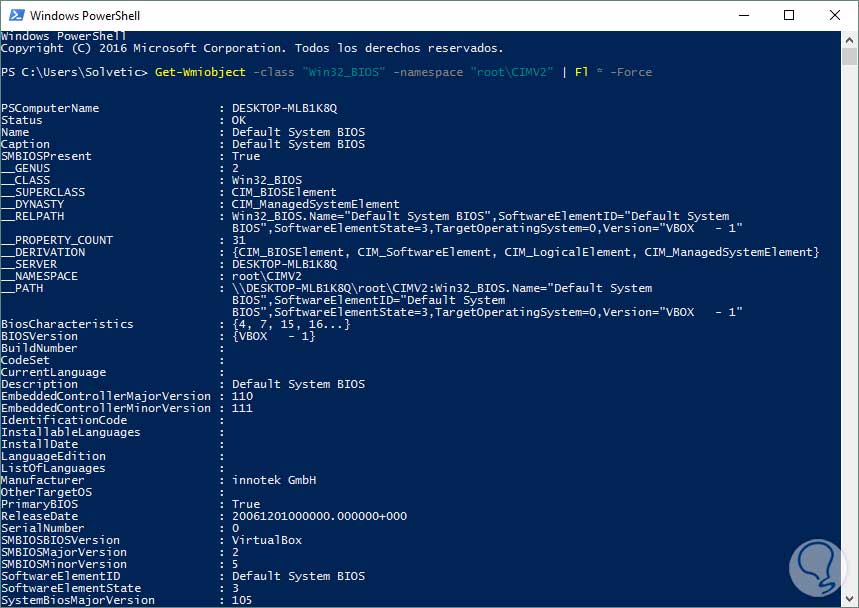Image resolution: width=859 pixels, height=608 pixels.
Task: Click the 'SoftwareElementState' property name
Action: [71, 588]
